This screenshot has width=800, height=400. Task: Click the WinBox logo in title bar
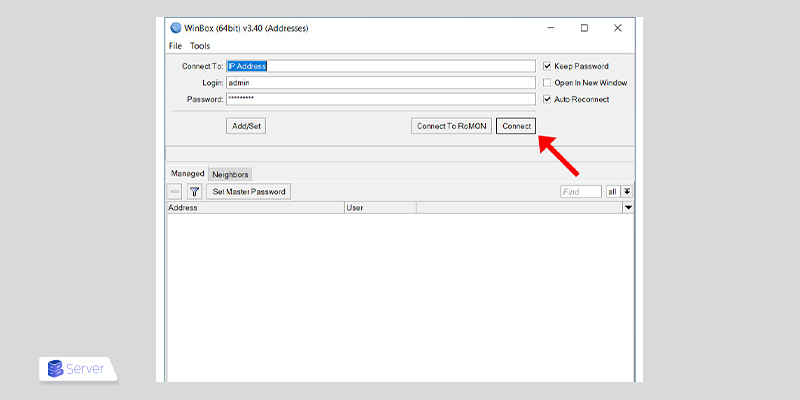[x=176, y=28]
